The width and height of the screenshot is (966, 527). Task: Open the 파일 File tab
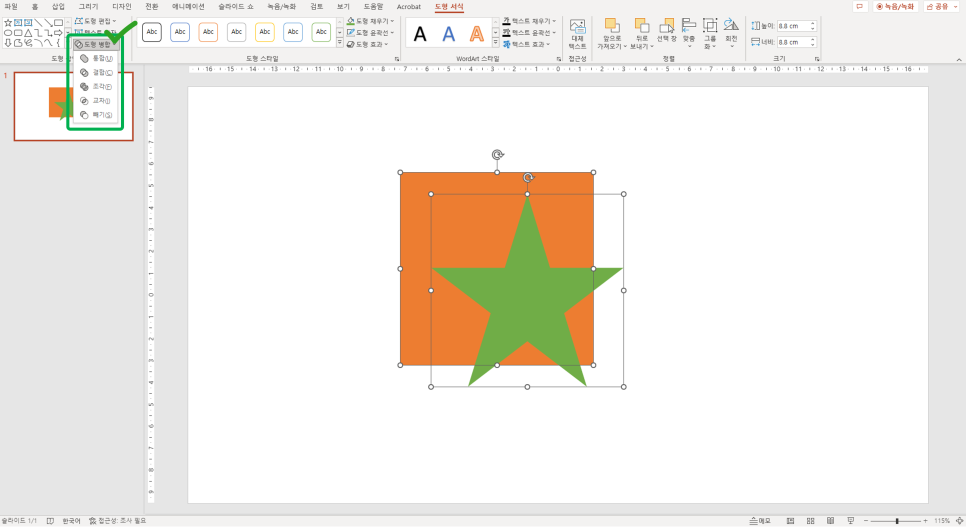10,7
